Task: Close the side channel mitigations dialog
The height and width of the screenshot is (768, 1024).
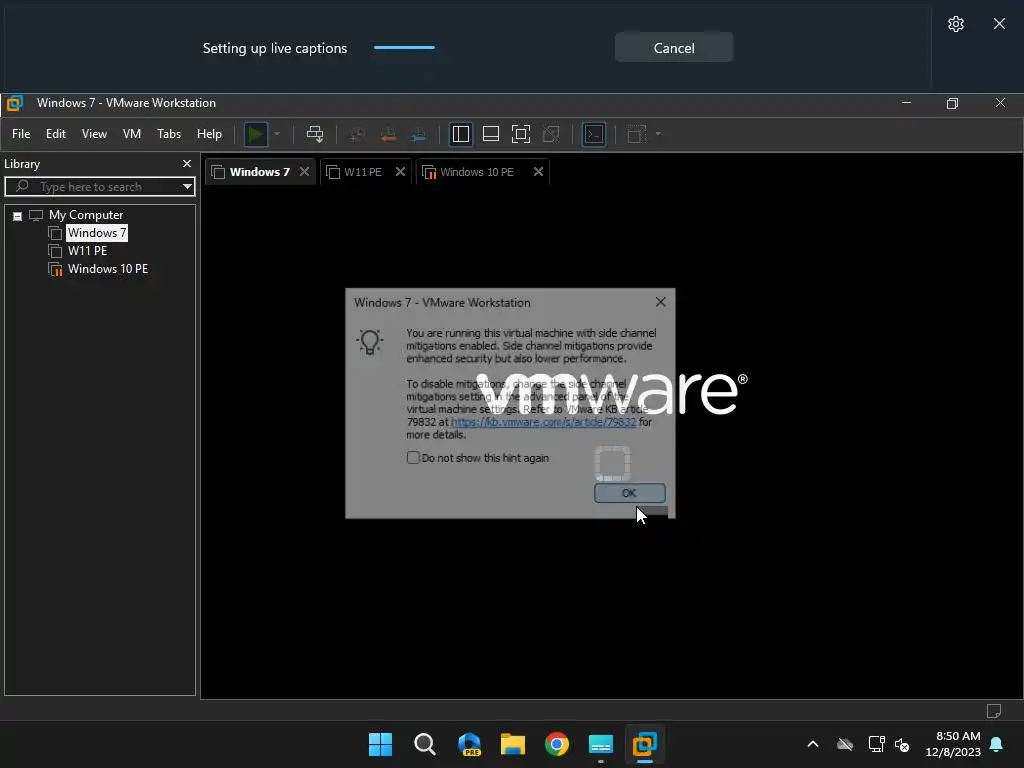Action: pyautogui.click(x=660, y=302)
